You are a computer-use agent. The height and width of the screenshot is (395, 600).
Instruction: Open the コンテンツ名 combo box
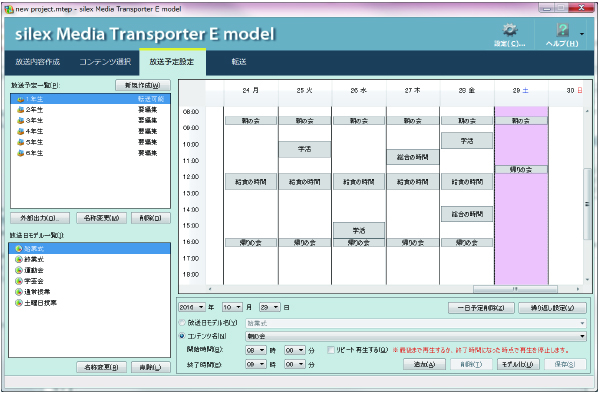416,336
